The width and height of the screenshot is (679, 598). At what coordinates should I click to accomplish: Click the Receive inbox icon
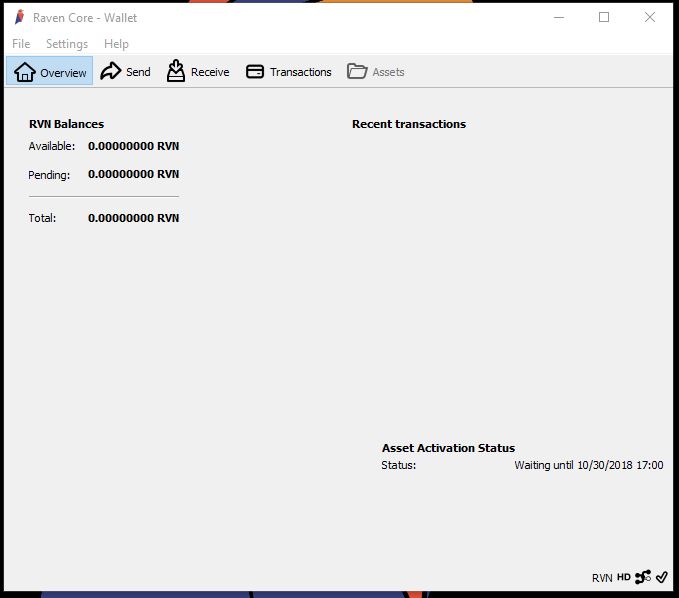click(x=176, y=71)
